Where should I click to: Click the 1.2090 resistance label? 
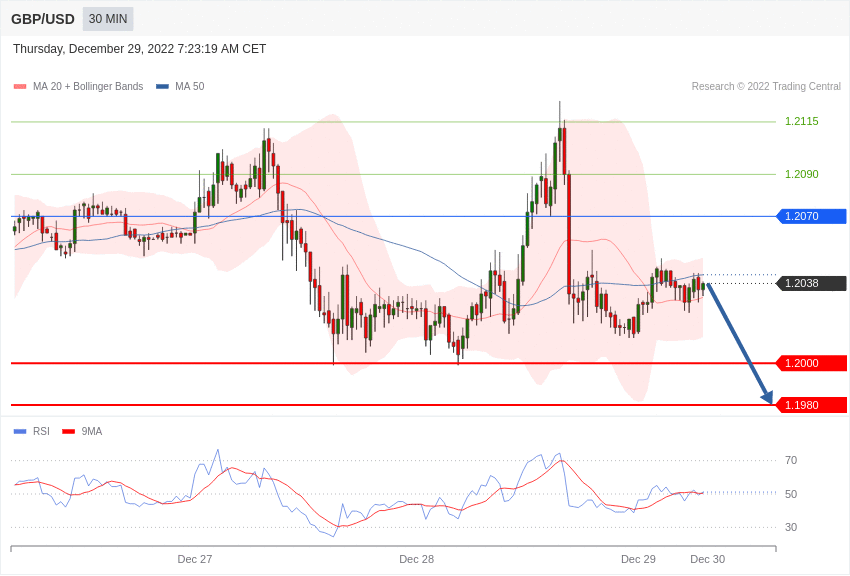point(802,174)
